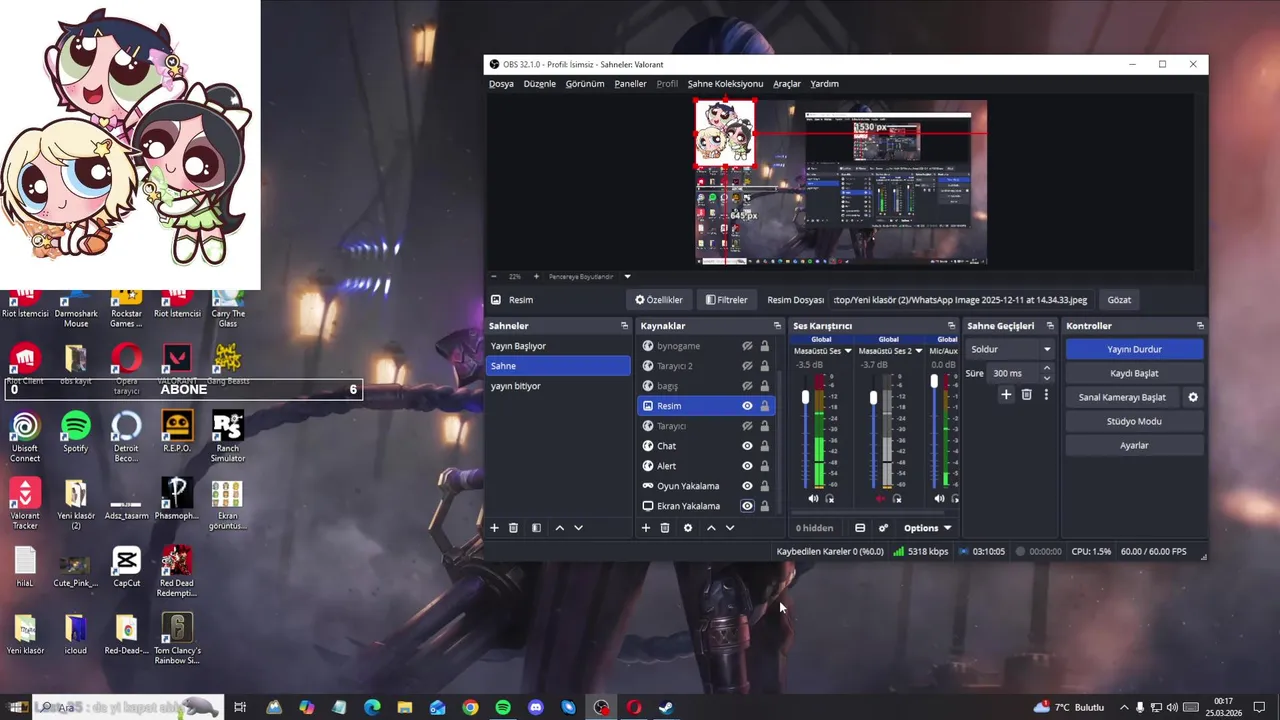Move selected scene down in Sahneler
This screenshot has width=1280, height=720.
[x=578, y=528]
